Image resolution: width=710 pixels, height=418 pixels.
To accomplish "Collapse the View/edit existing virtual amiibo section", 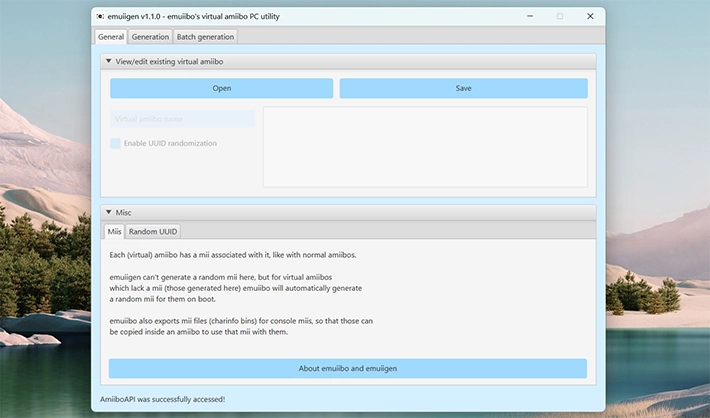I will [109, 61].
